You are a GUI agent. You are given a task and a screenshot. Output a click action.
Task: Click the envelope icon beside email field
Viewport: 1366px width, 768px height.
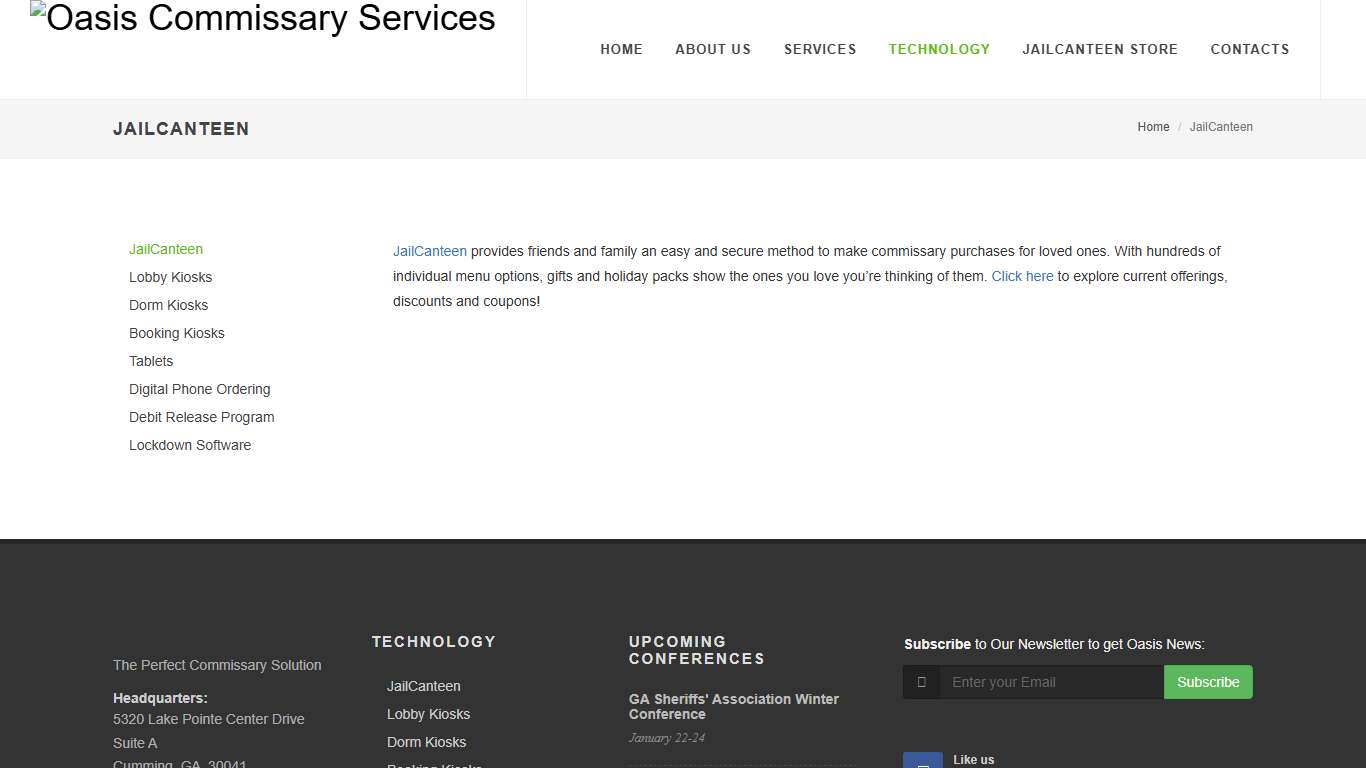point(920,682)
